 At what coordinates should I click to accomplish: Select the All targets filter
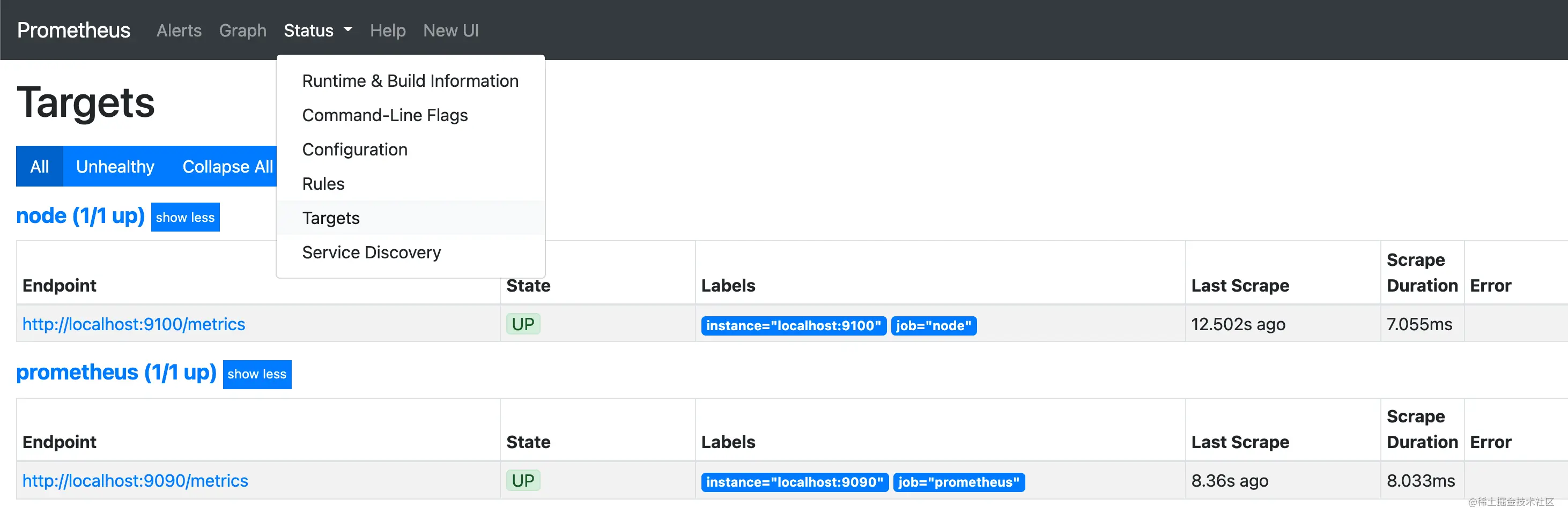tap(40, 166)
